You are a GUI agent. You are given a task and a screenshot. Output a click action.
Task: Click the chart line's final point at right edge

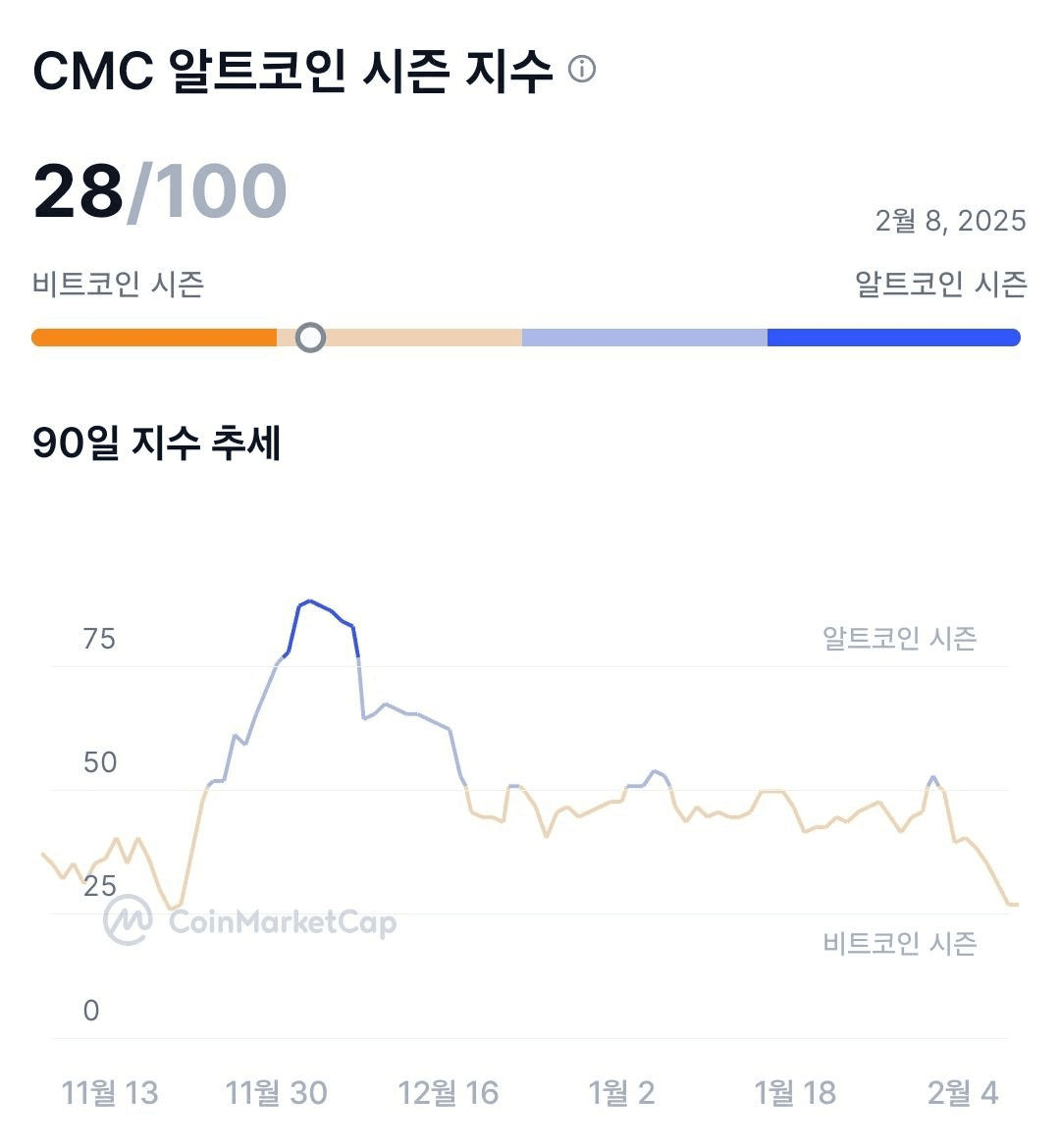tap(1016, 905)
